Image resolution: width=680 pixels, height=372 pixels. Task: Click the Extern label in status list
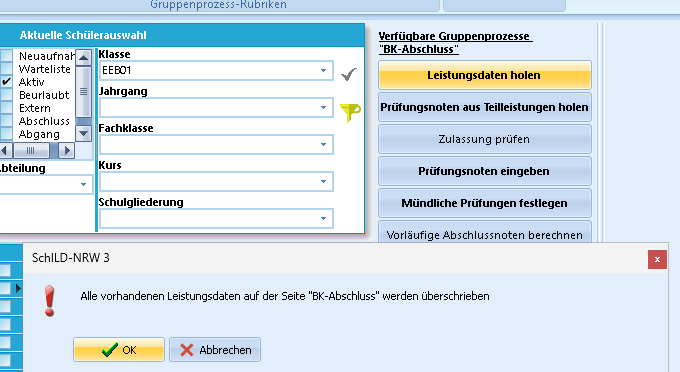pos(35,108)
